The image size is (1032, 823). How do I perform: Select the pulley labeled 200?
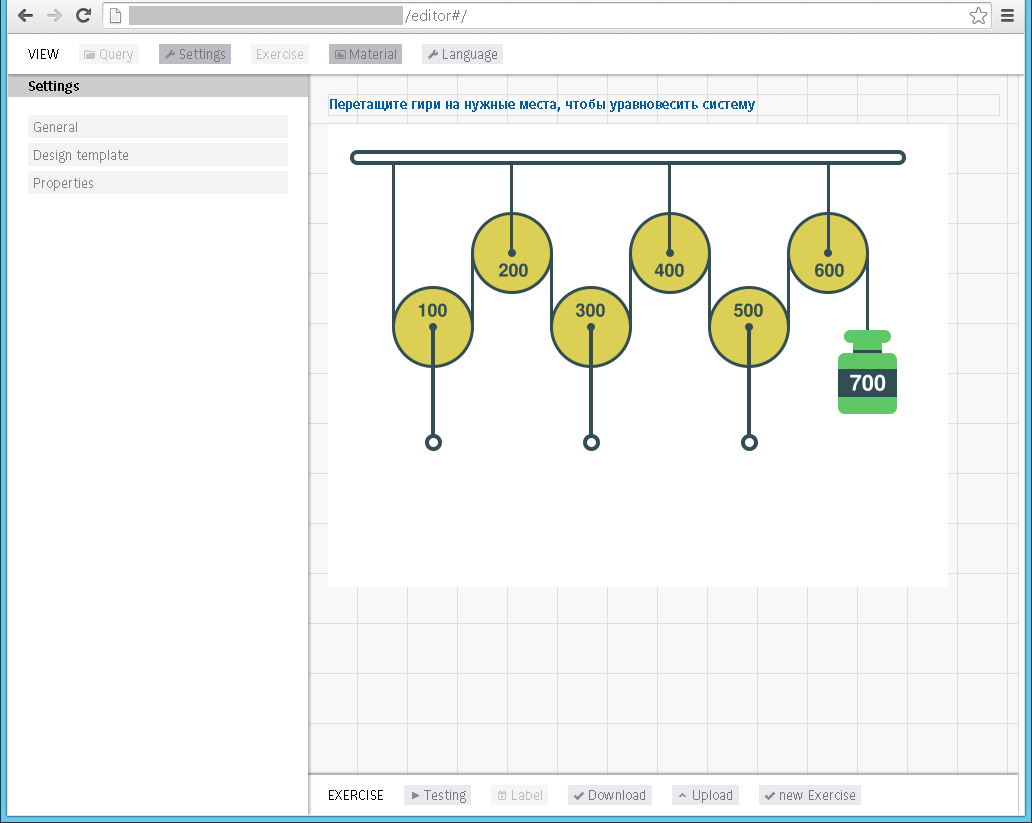[512, 253]
